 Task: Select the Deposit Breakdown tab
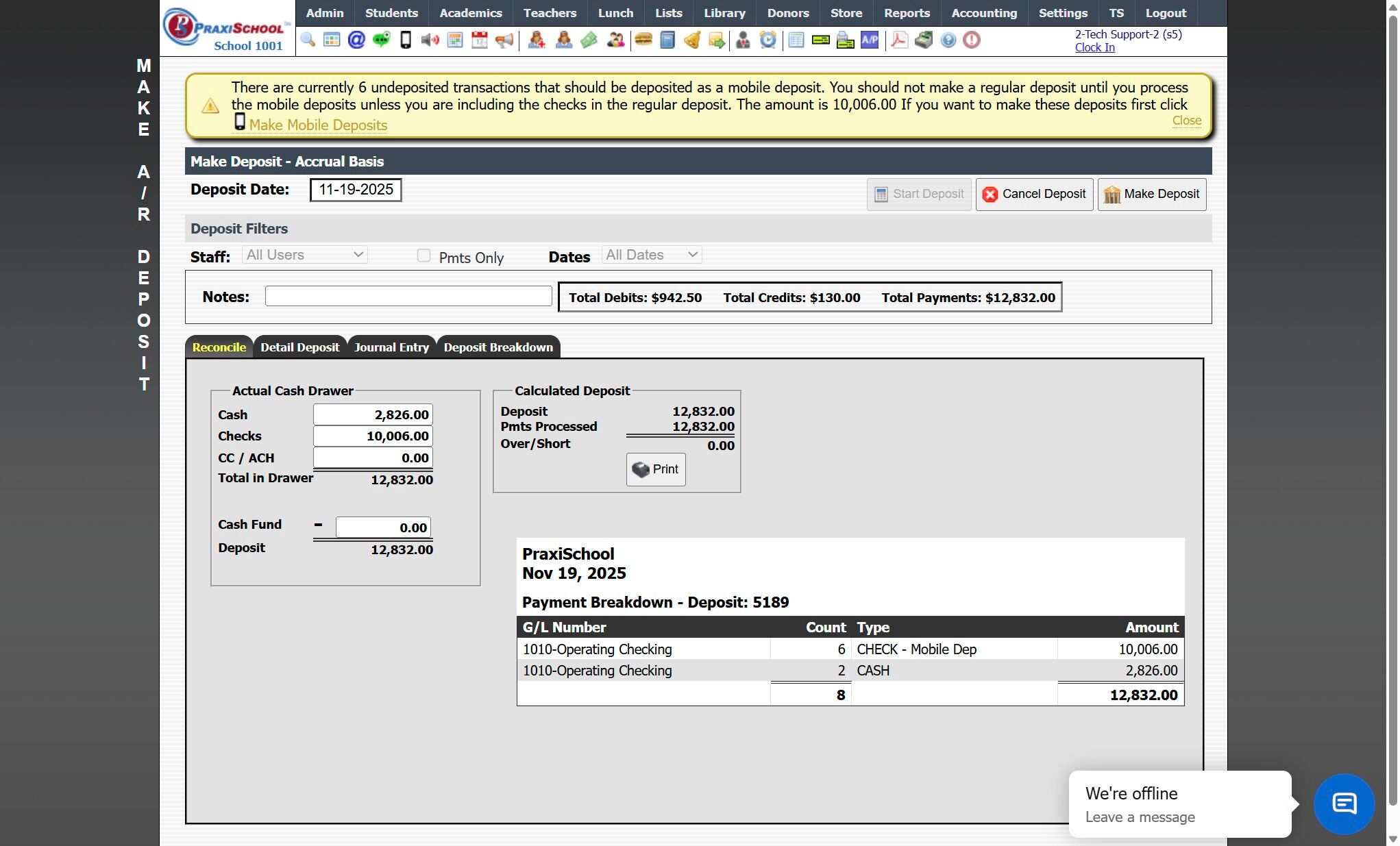click(x=498, y=347)
